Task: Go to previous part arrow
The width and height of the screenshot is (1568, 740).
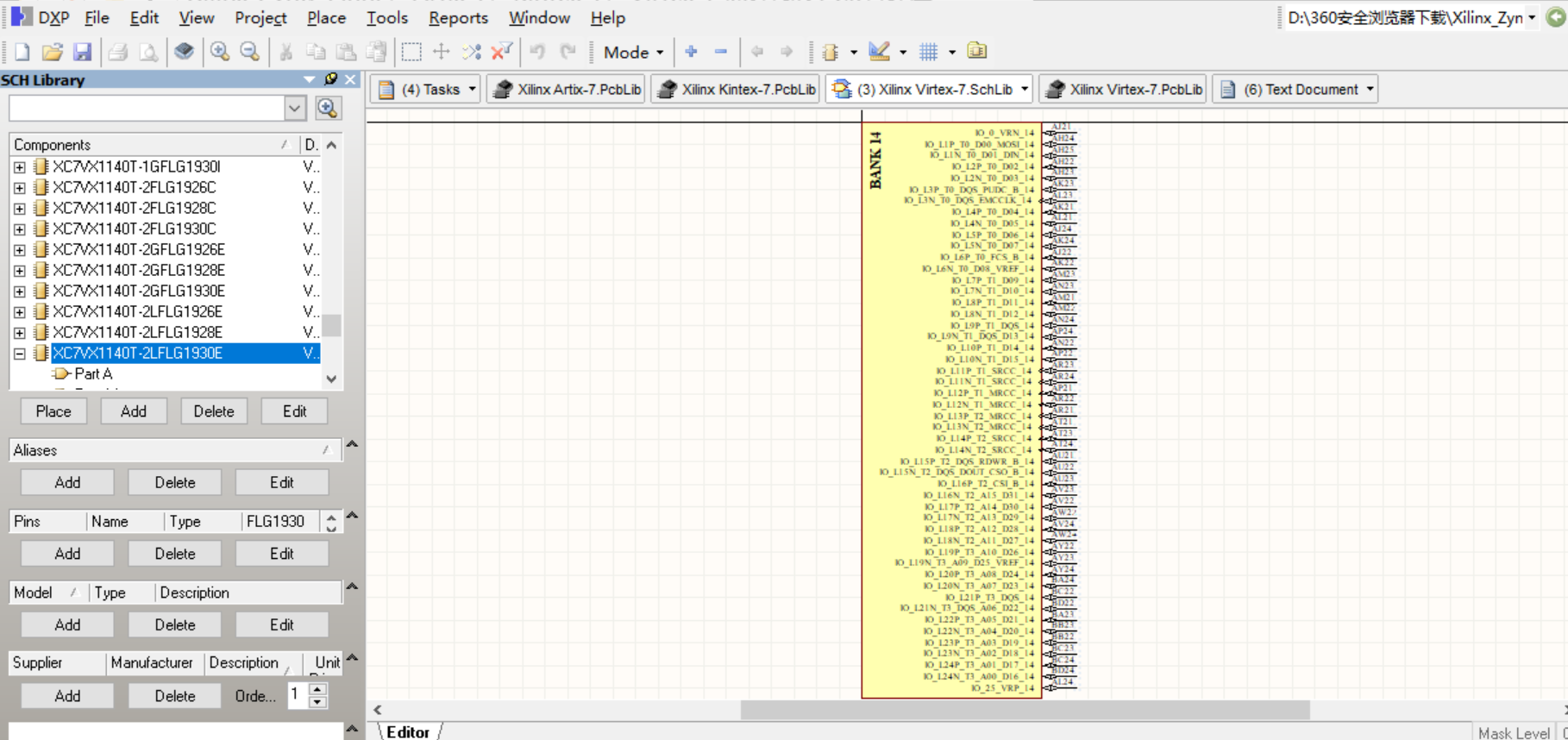Action: [757, 52]
